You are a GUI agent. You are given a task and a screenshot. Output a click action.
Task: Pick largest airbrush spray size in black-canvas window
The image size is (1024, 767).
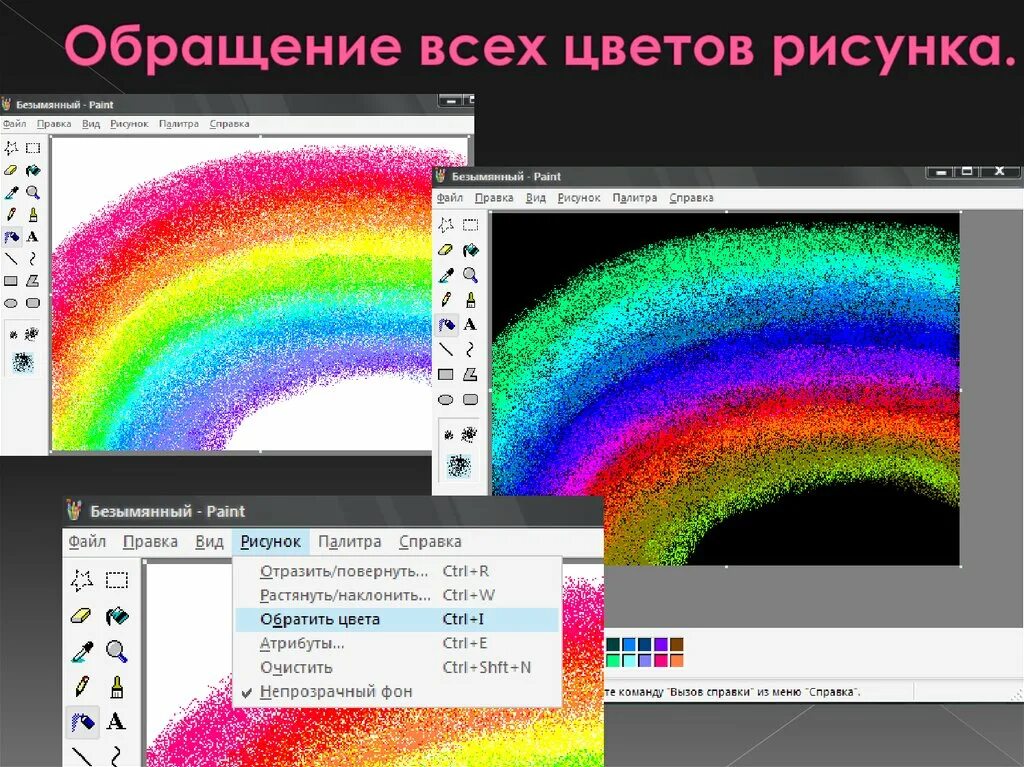459,465
